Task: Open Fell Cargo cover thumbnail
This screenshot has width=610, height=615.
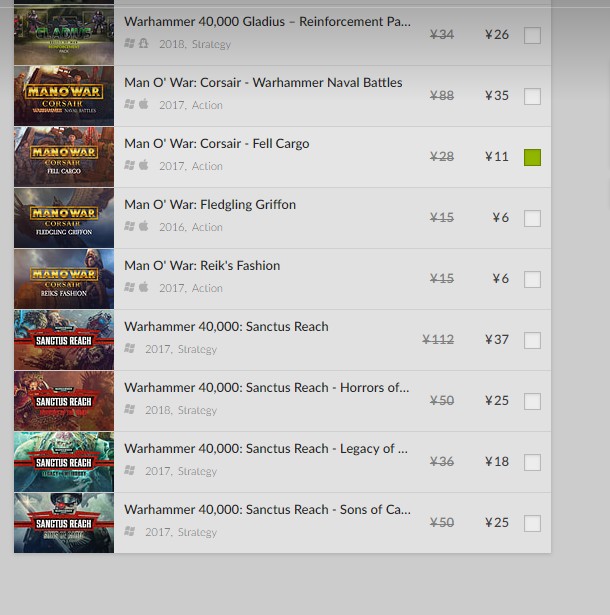Action: [x=64, y=157]
